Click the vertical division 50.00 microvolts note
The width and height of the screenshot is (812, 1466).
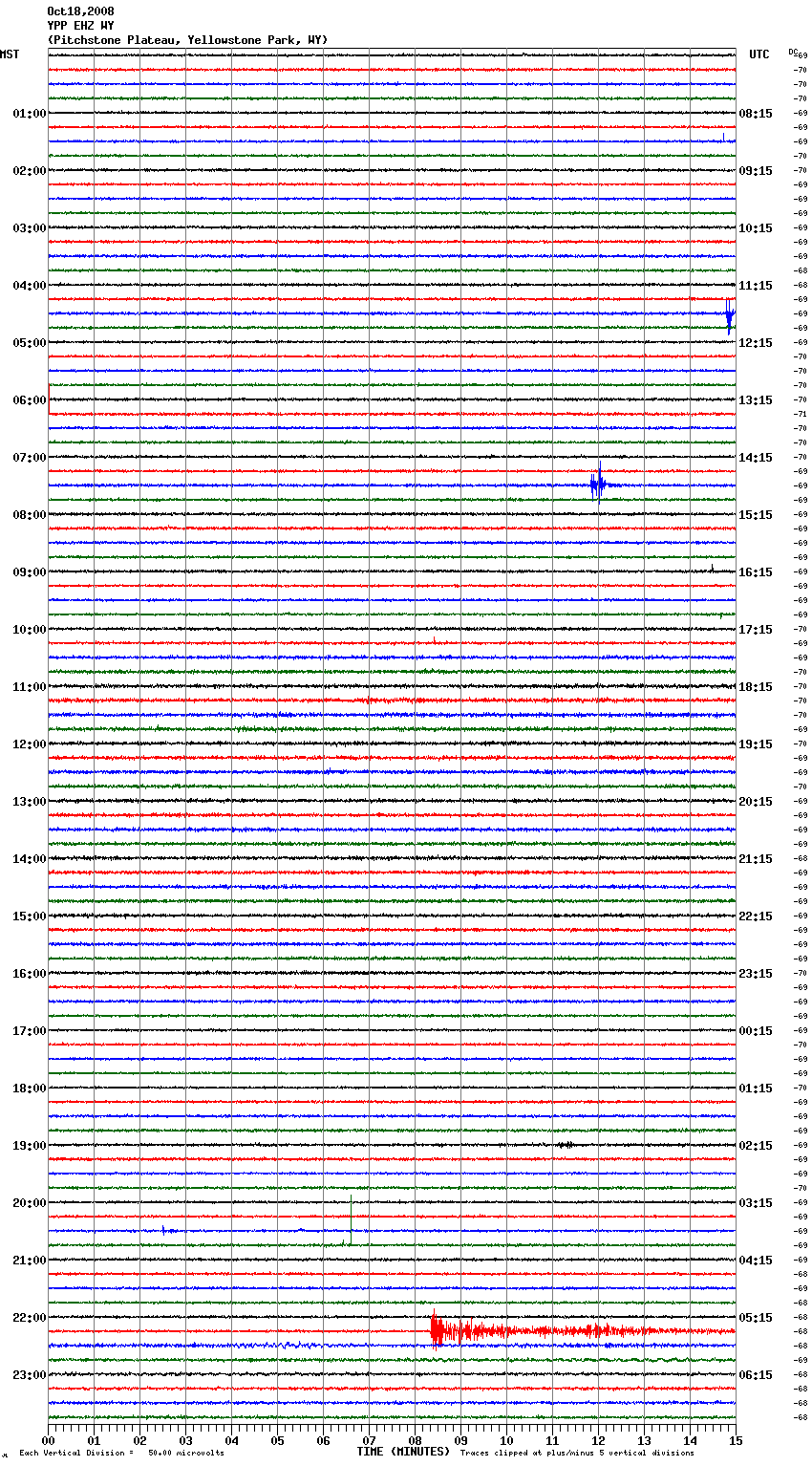[x=121, y=1453]
